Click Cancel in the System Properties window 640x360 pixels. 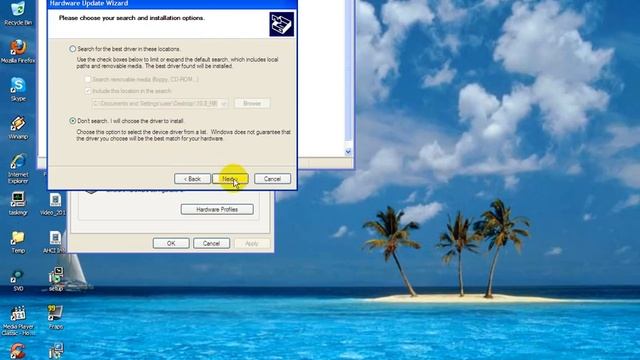click(211, 243)
